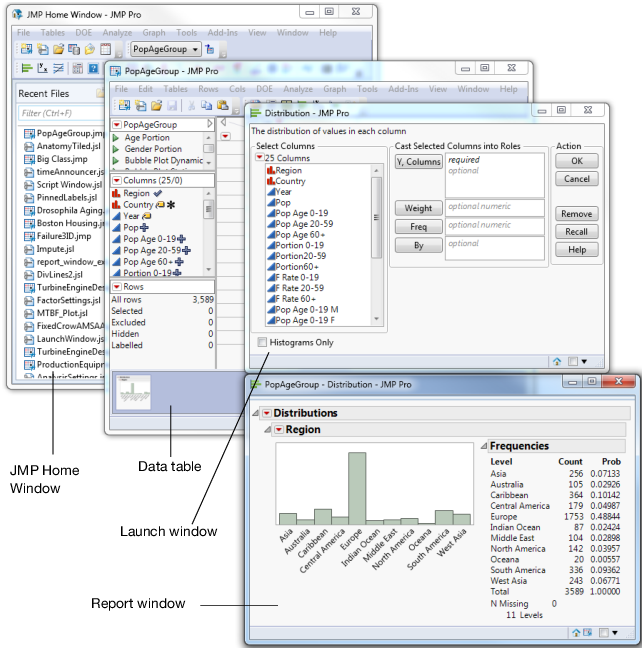This screenshot has height=650, width=644.
Task: Click scrollbar thumb of Columns (25/0) panel
Action: coord(208,209)
